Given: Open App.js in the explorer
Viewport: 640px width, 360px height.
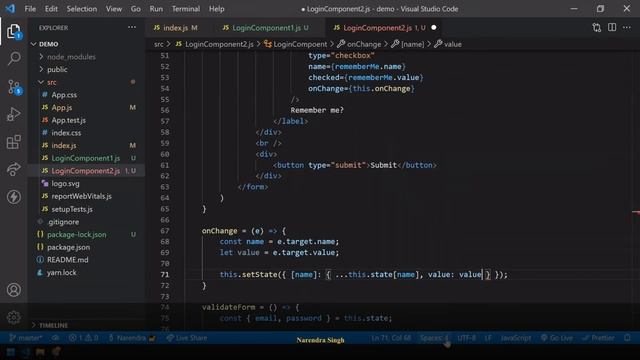Looking at the screenshot, I should pos(62,107).
